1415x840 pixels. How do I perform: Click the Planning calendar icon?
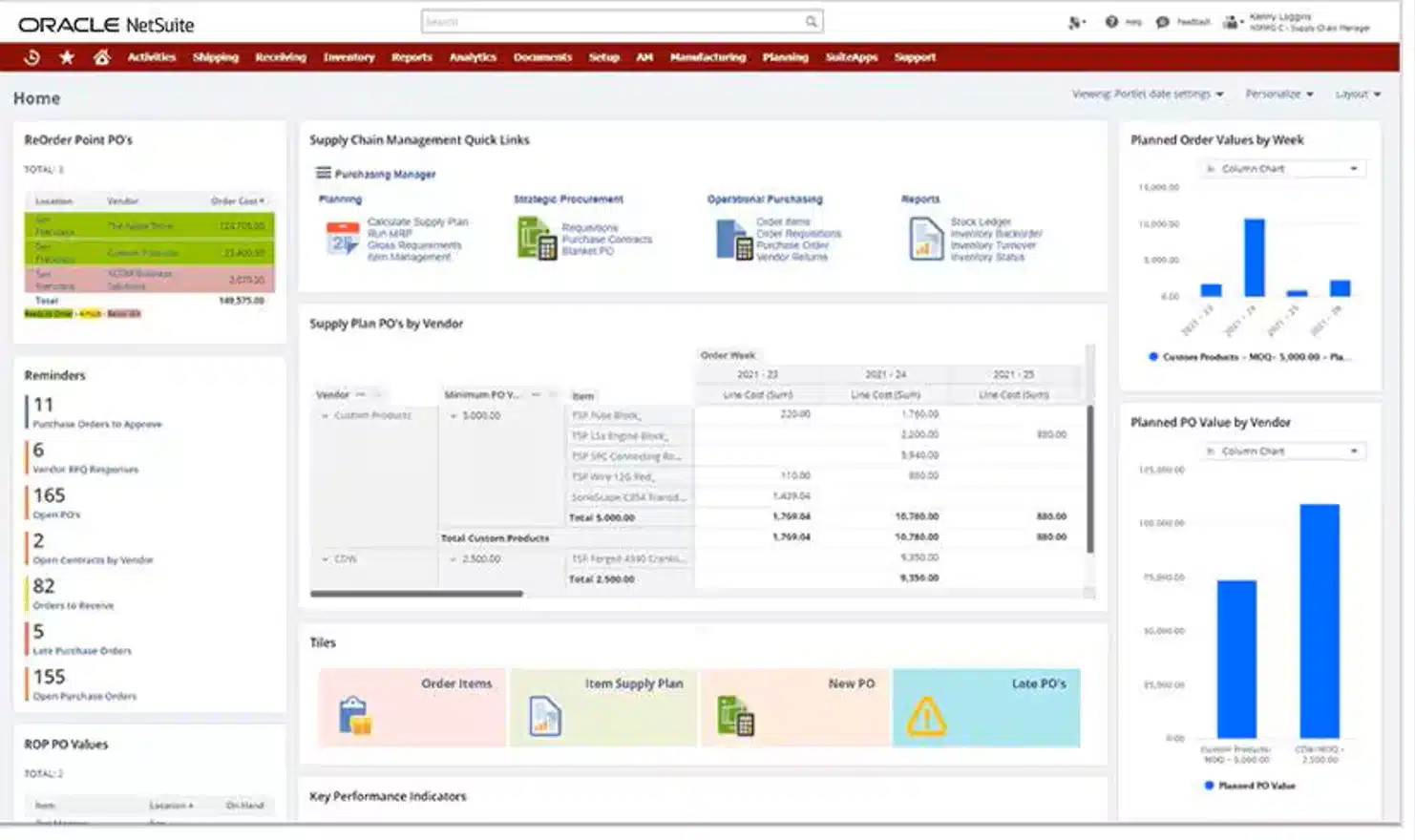point(342,238)
